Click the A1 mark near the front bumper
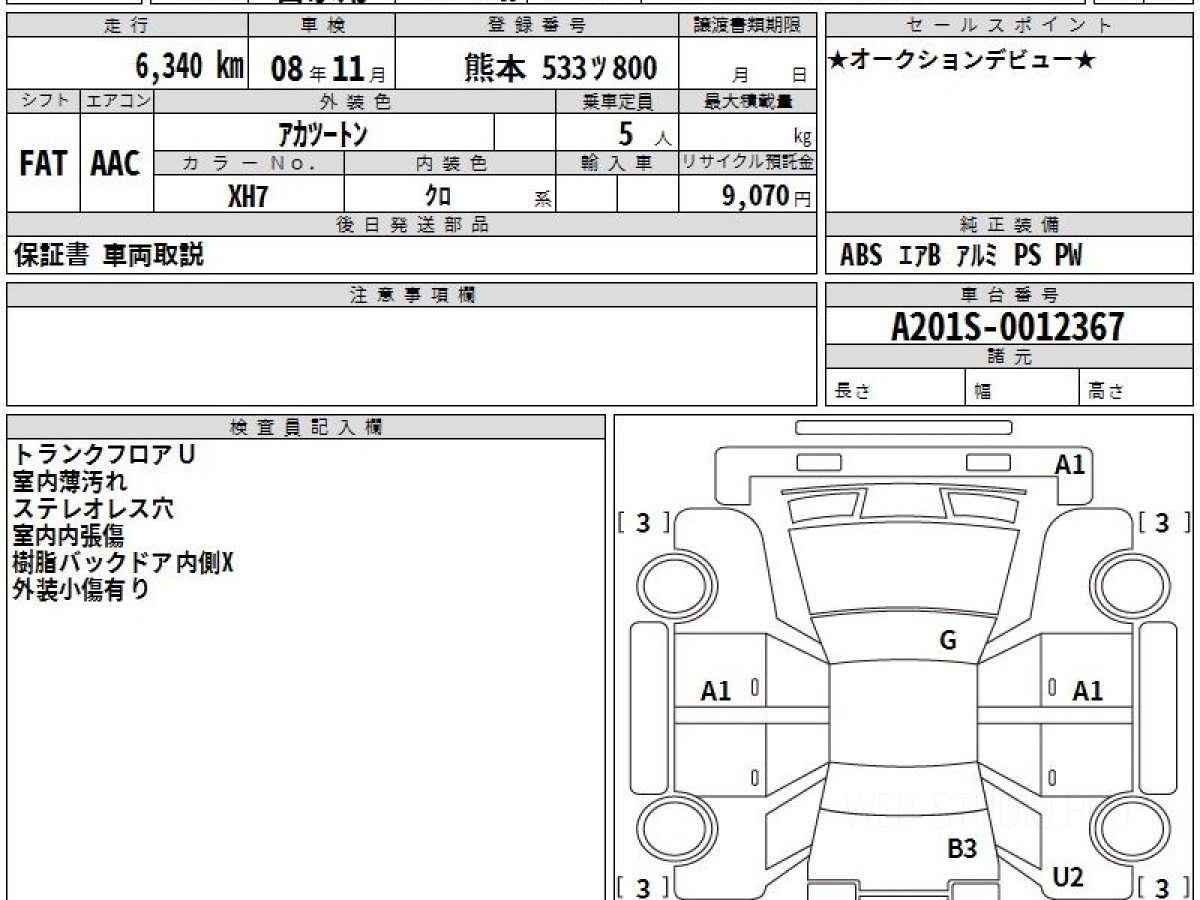This screenshot has width=1200, height=900. (1070, 464)
